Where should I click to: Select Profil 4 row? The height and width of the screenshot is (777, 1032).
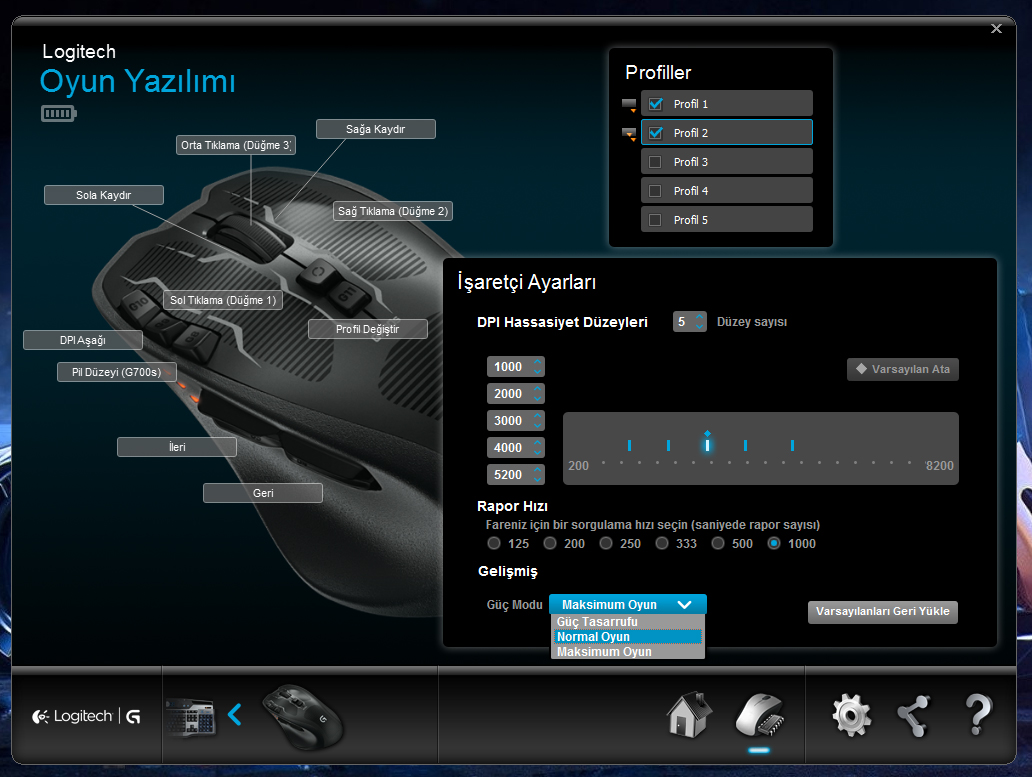(x=727, y=191)
